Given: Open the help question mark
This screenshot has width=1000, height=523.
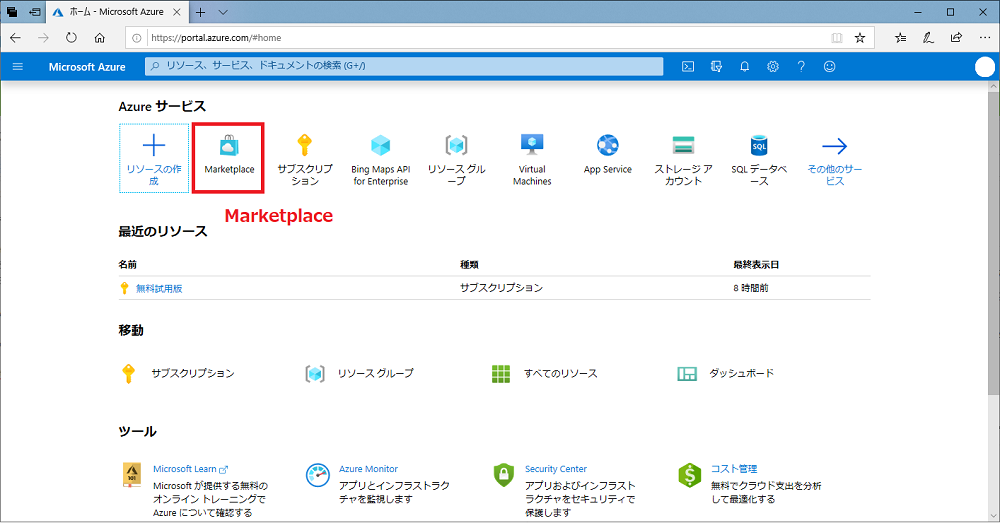Looking at the screenshot, I should click(801, 66).
